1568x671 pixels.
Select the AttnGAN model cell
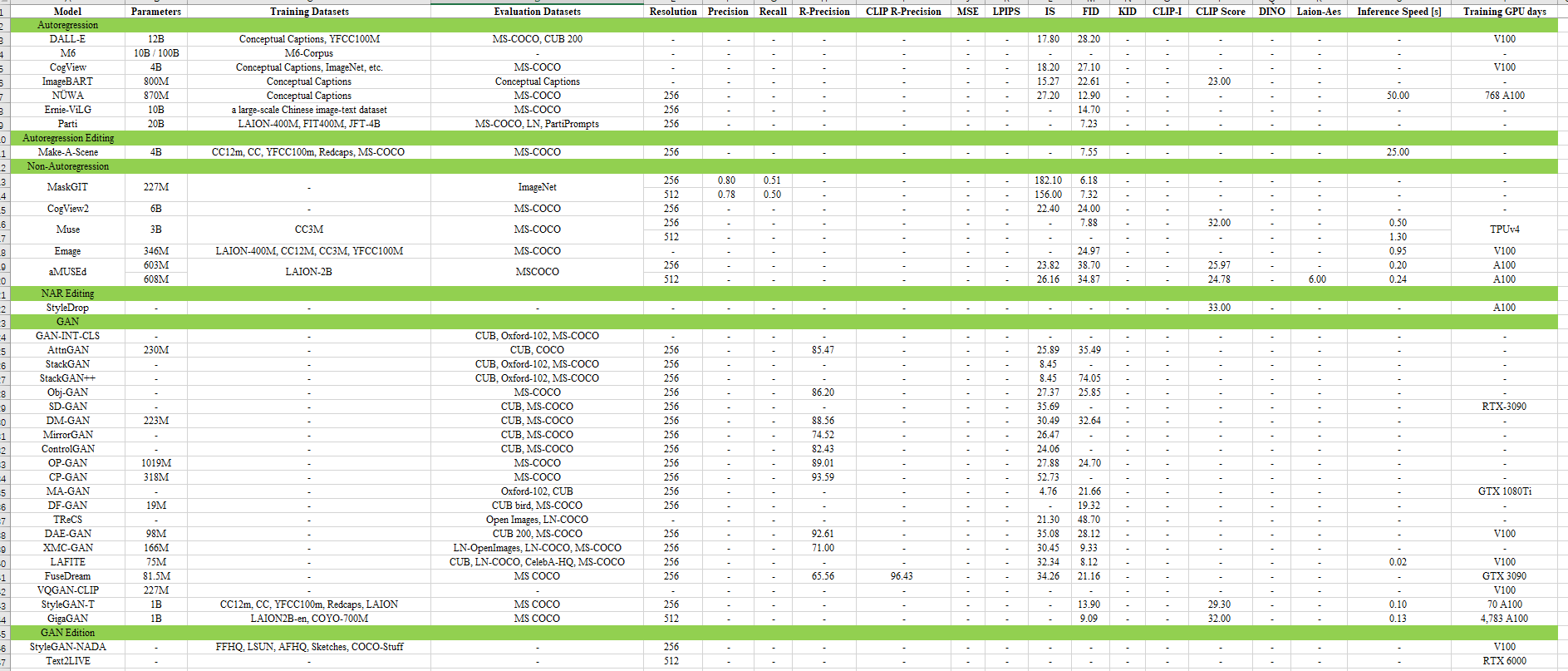68,350
